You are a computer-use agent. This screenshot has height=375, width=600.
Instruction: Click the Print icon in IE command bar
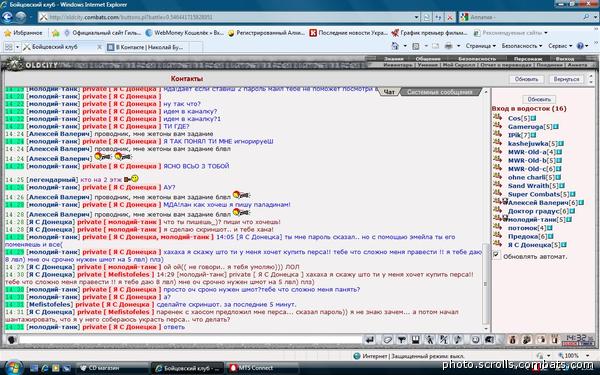[448, 46]
